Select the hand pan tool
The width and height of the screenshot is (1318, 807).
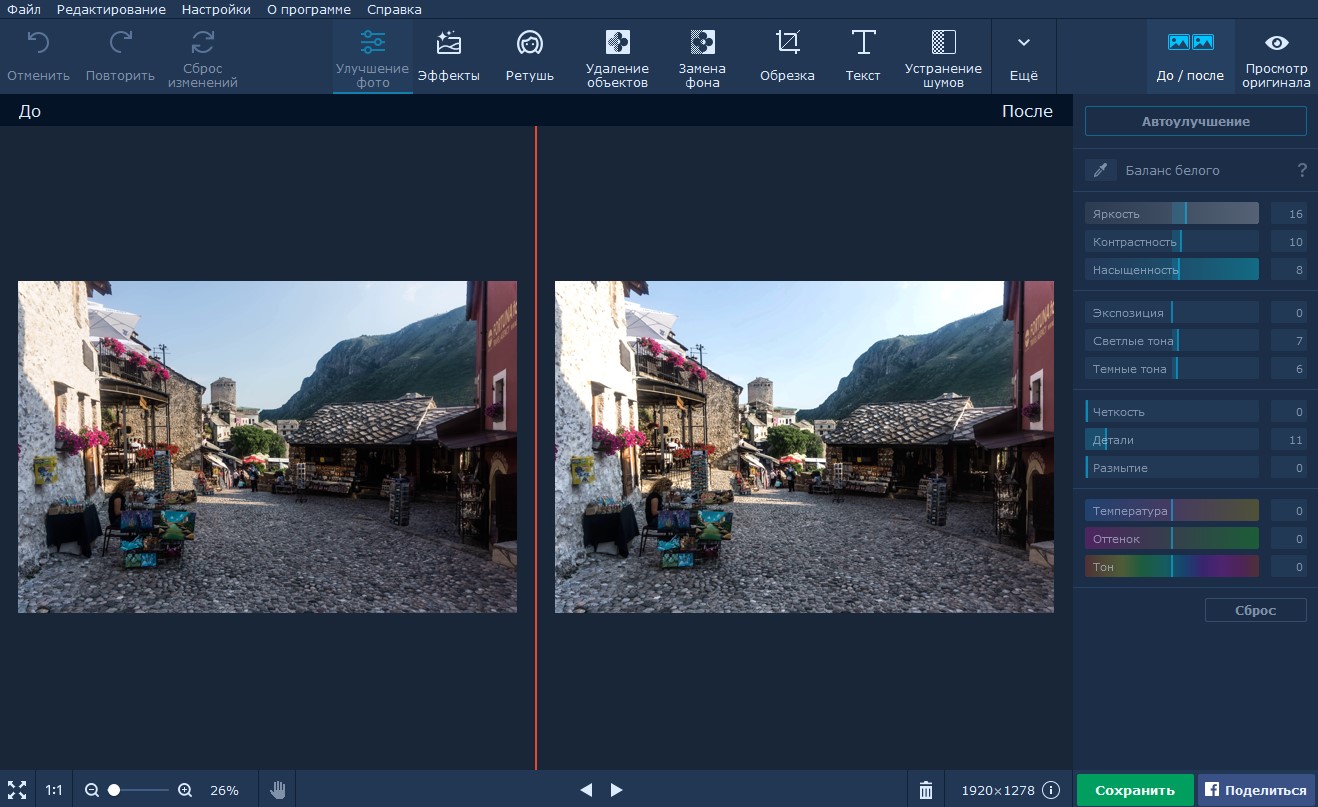pyautogui.click(x=278, y=790)
